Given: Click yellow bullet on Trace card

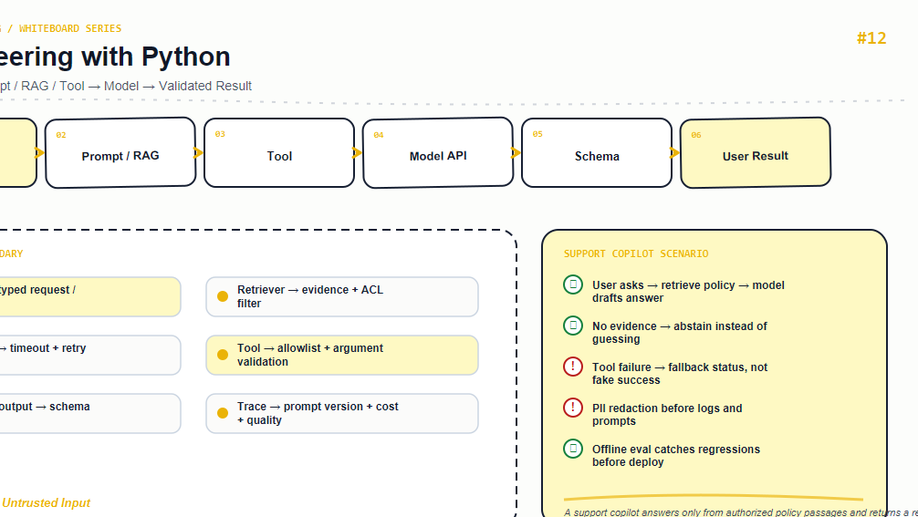Looking at the screenshot, I should [222, 413].
